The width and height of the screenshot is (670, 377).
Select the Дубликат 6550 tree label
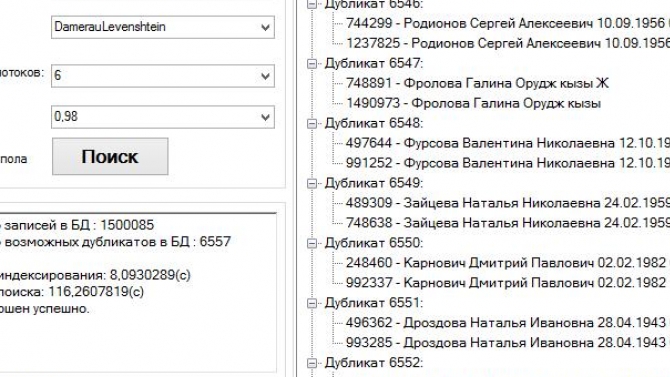[374, 243]
